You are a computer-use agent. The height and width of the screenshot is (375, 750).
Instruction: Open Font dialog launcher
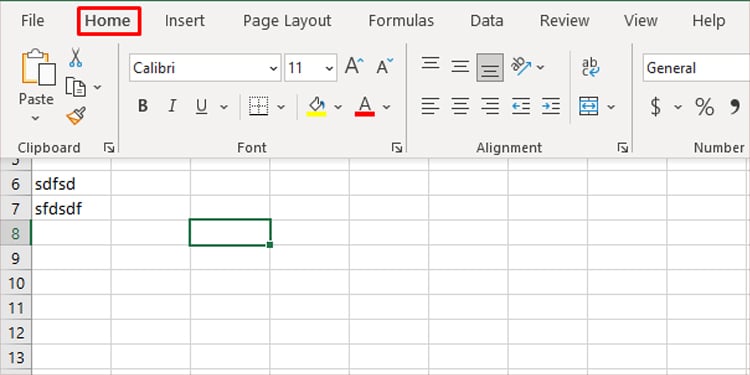(x=397, y=148)
